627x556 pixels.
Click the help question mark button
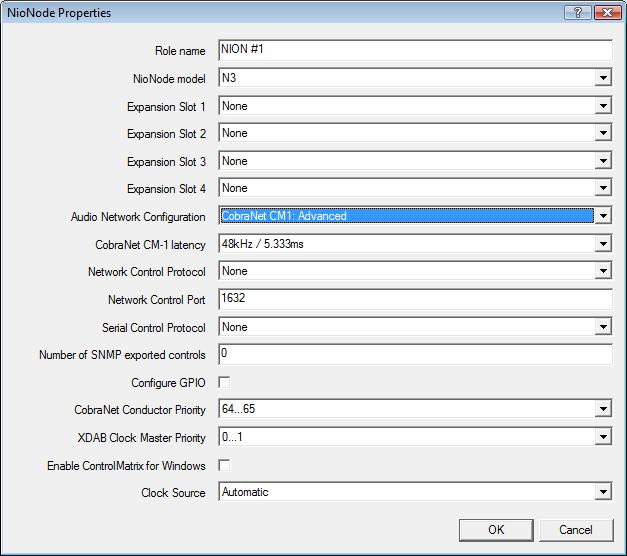[577, 13]
